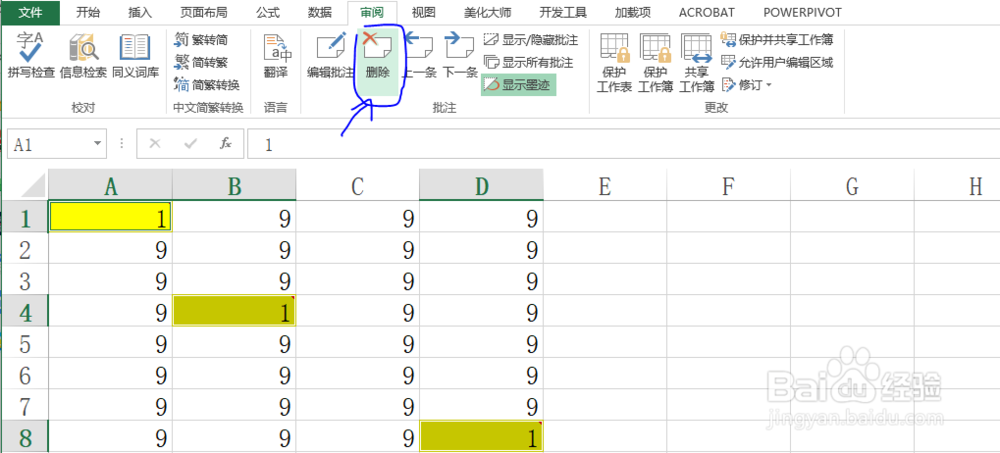Run the Spelling check (拼写检查) tool

coord(30,56)
